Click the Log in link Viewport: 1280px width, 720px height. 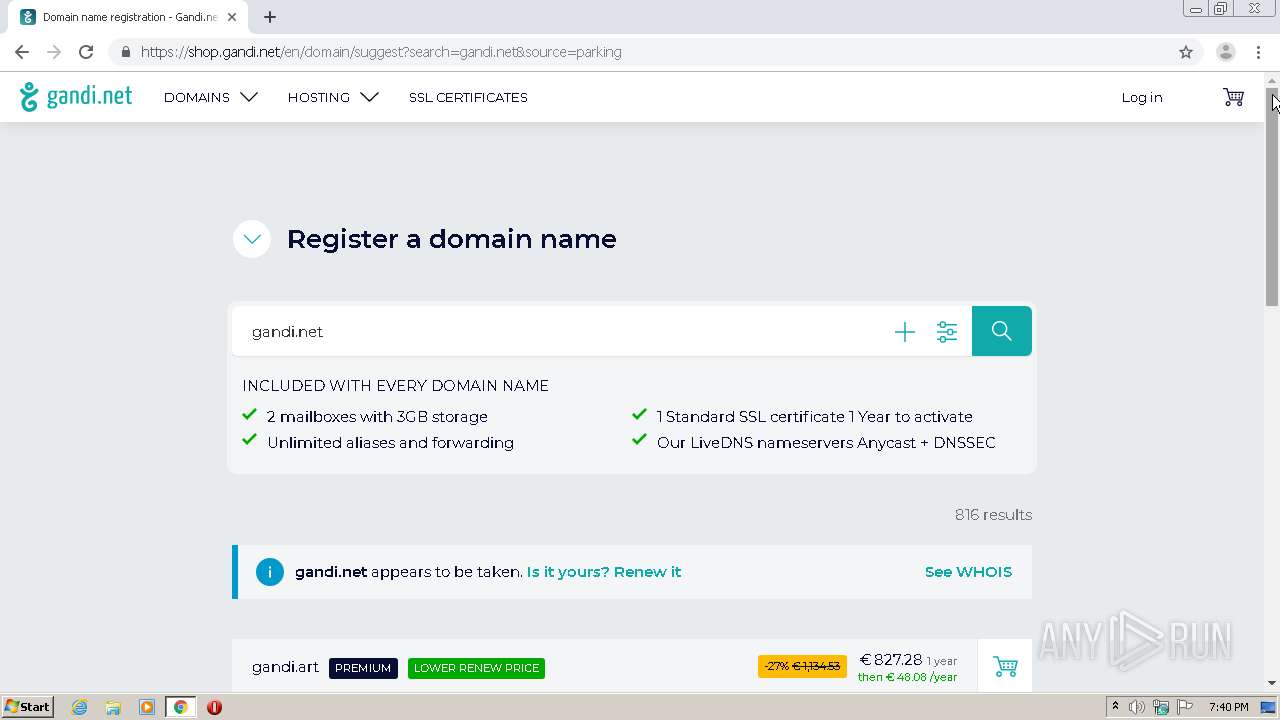click(x=1141, y=97)
